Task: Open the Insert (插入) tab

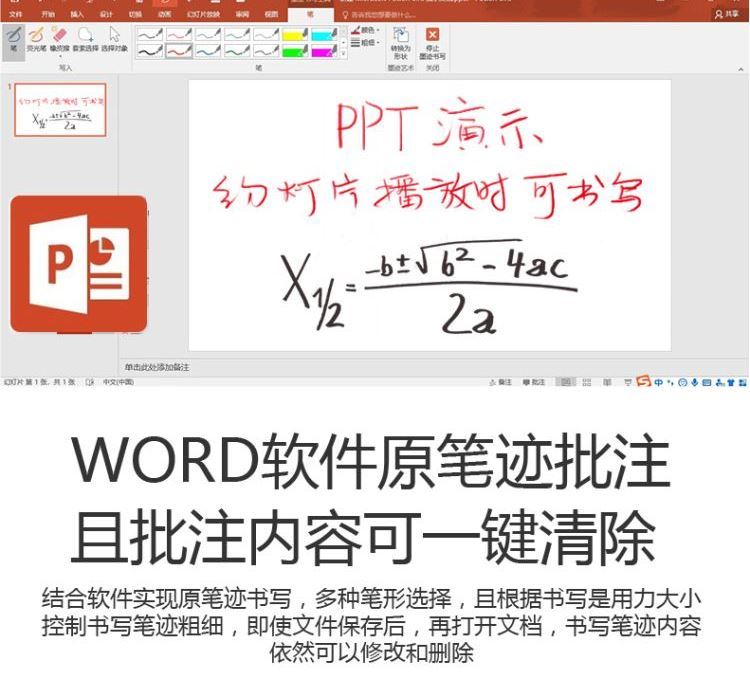Action: [77, 14]
